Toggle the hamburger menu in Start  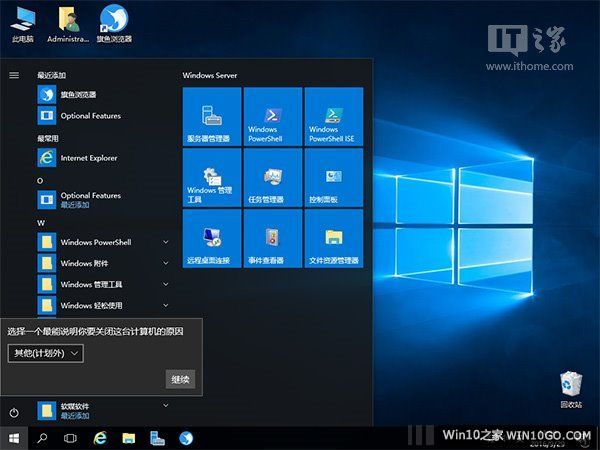14,75
